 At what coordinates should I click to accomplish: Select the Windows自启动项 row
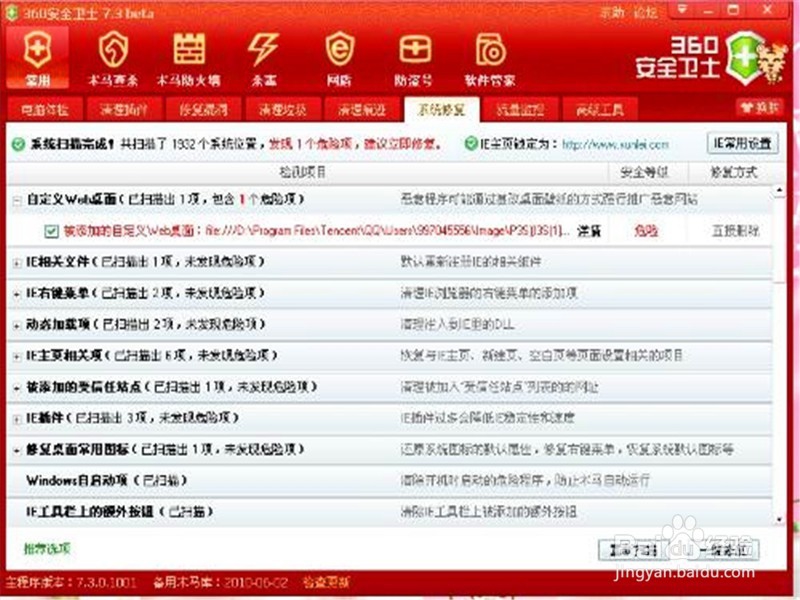(x=390, y=480)
